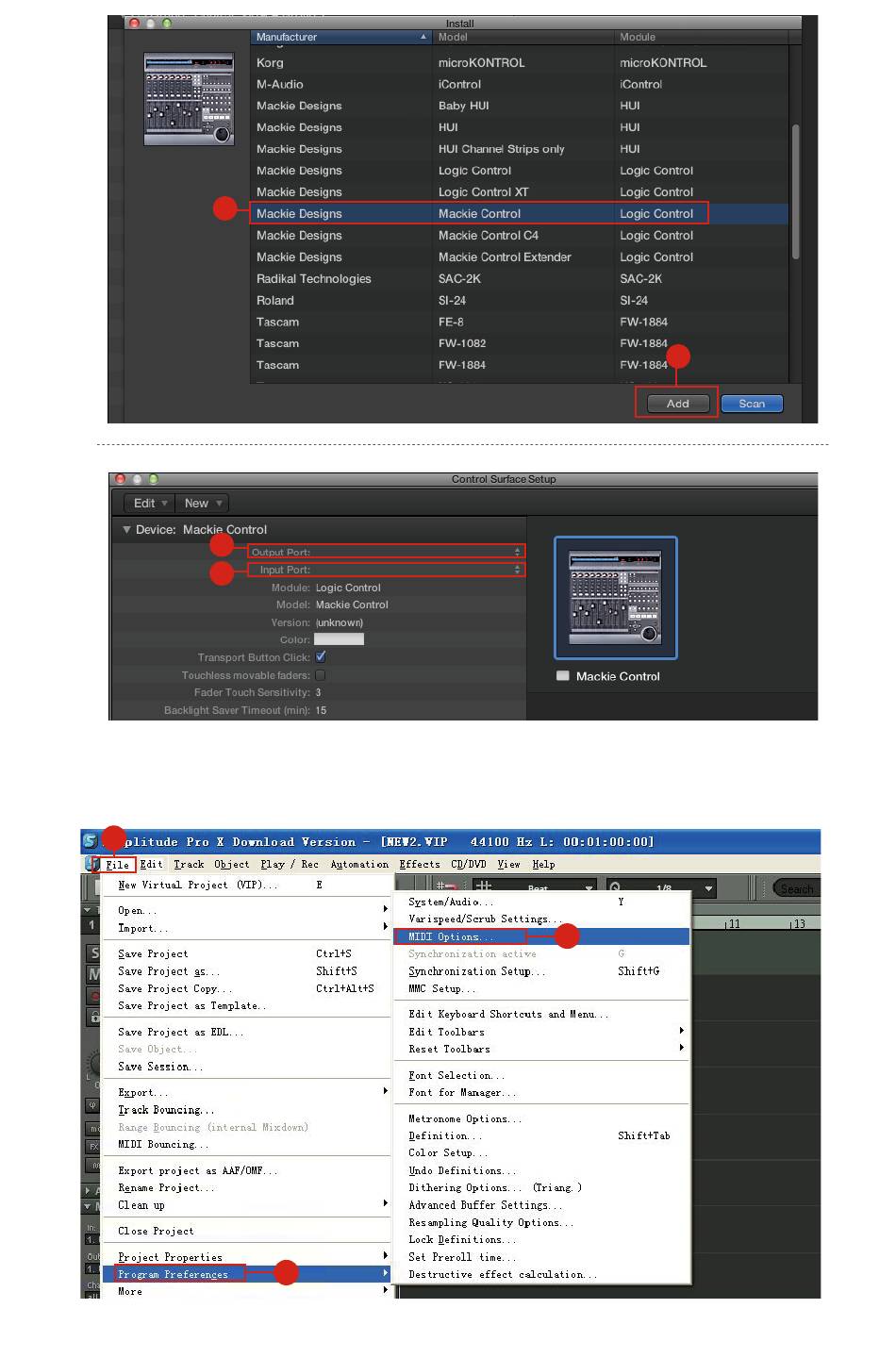Select the Logic Control XT row
Viewport: 896px width, 1358px height.
pyautogui.click(x=519, y=192)
